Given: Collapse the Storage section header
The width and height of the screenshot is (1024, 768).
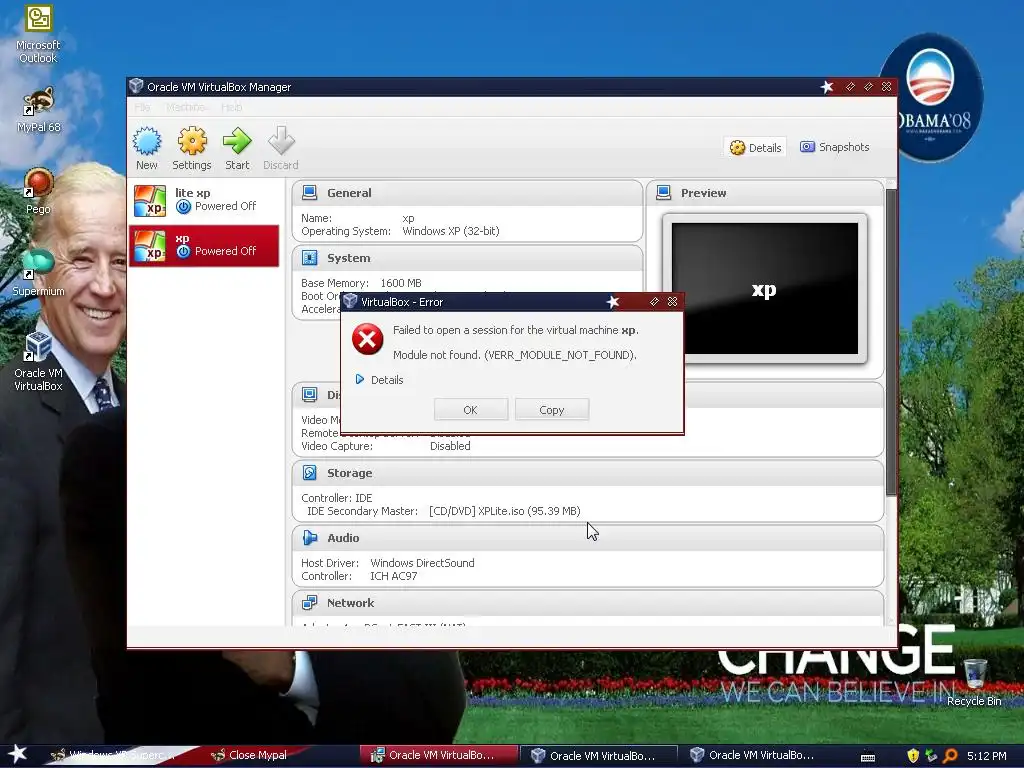Looking at the screenshot, I should coord(588,473).
